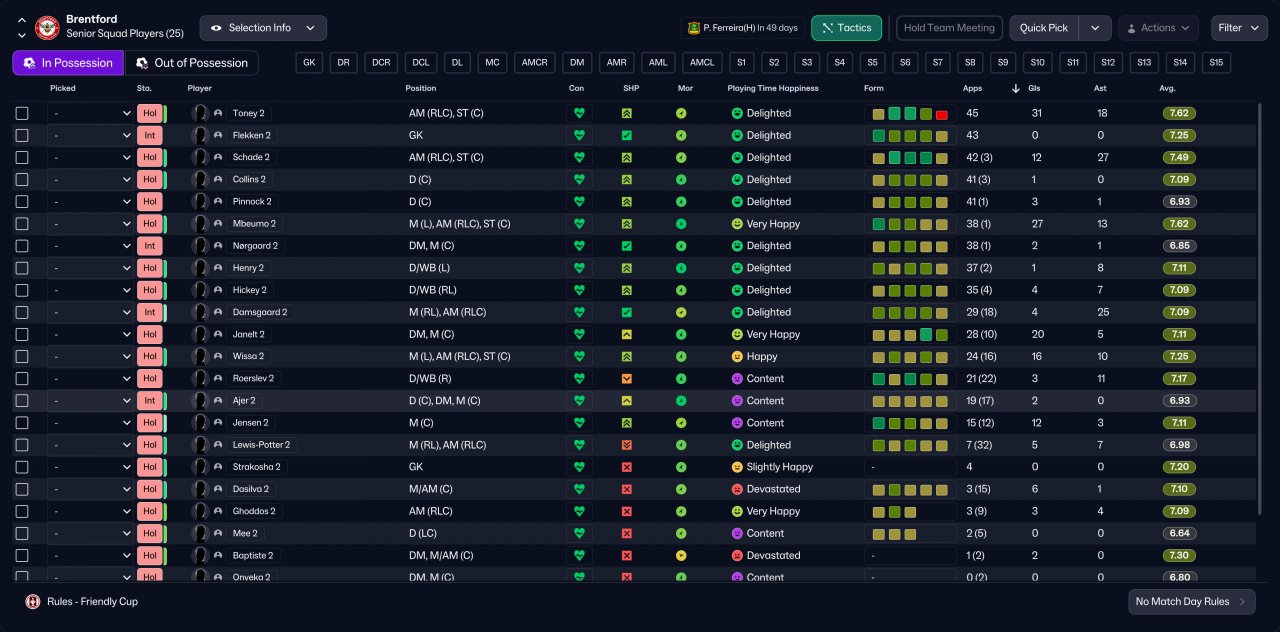
Task: Click the green sharpness checkmark icon for Flekken
Action: [x=626, y=135]
